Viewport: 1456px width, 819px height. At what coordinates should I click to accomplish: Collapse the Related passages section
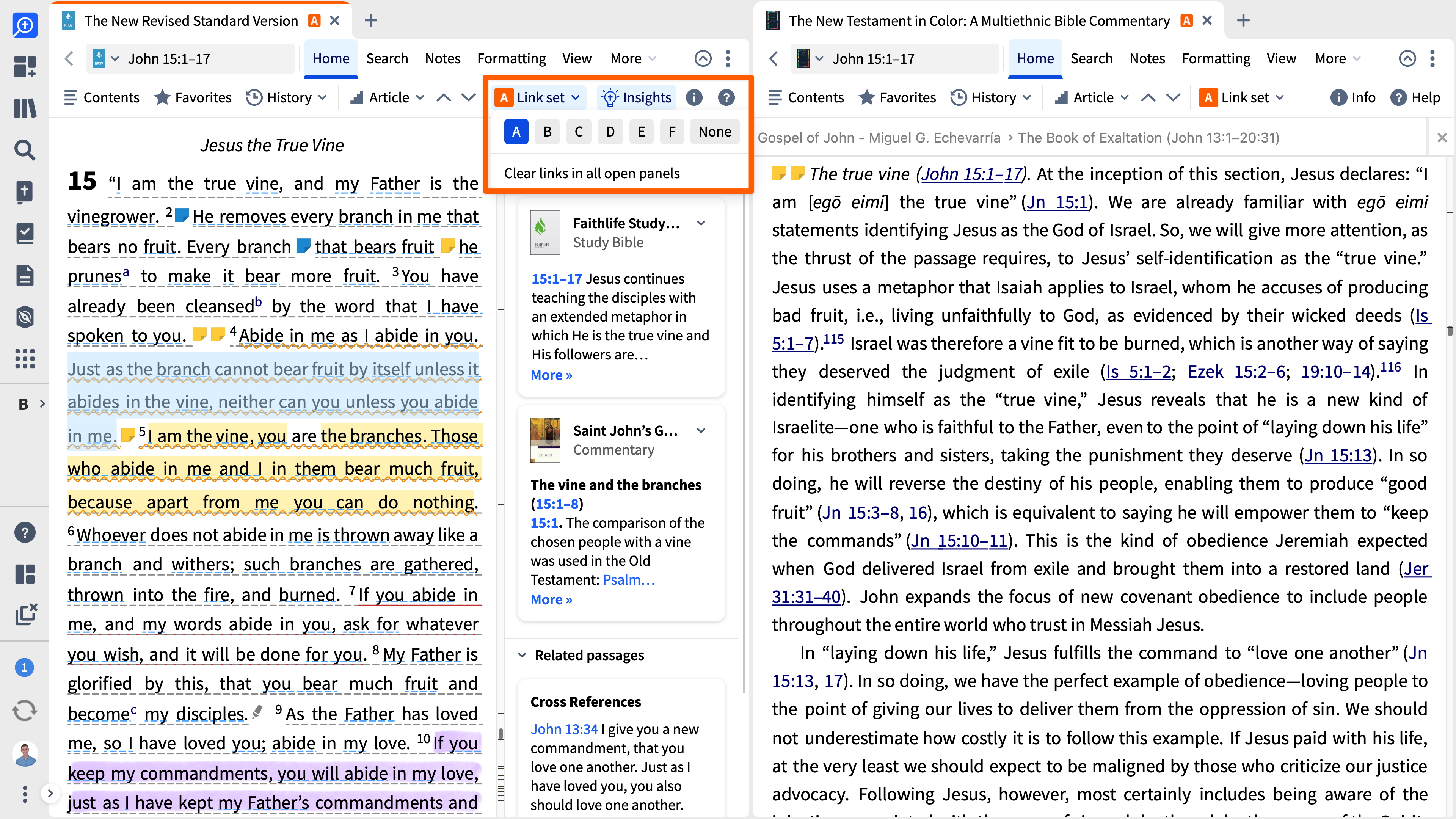[x=522, y=655]
